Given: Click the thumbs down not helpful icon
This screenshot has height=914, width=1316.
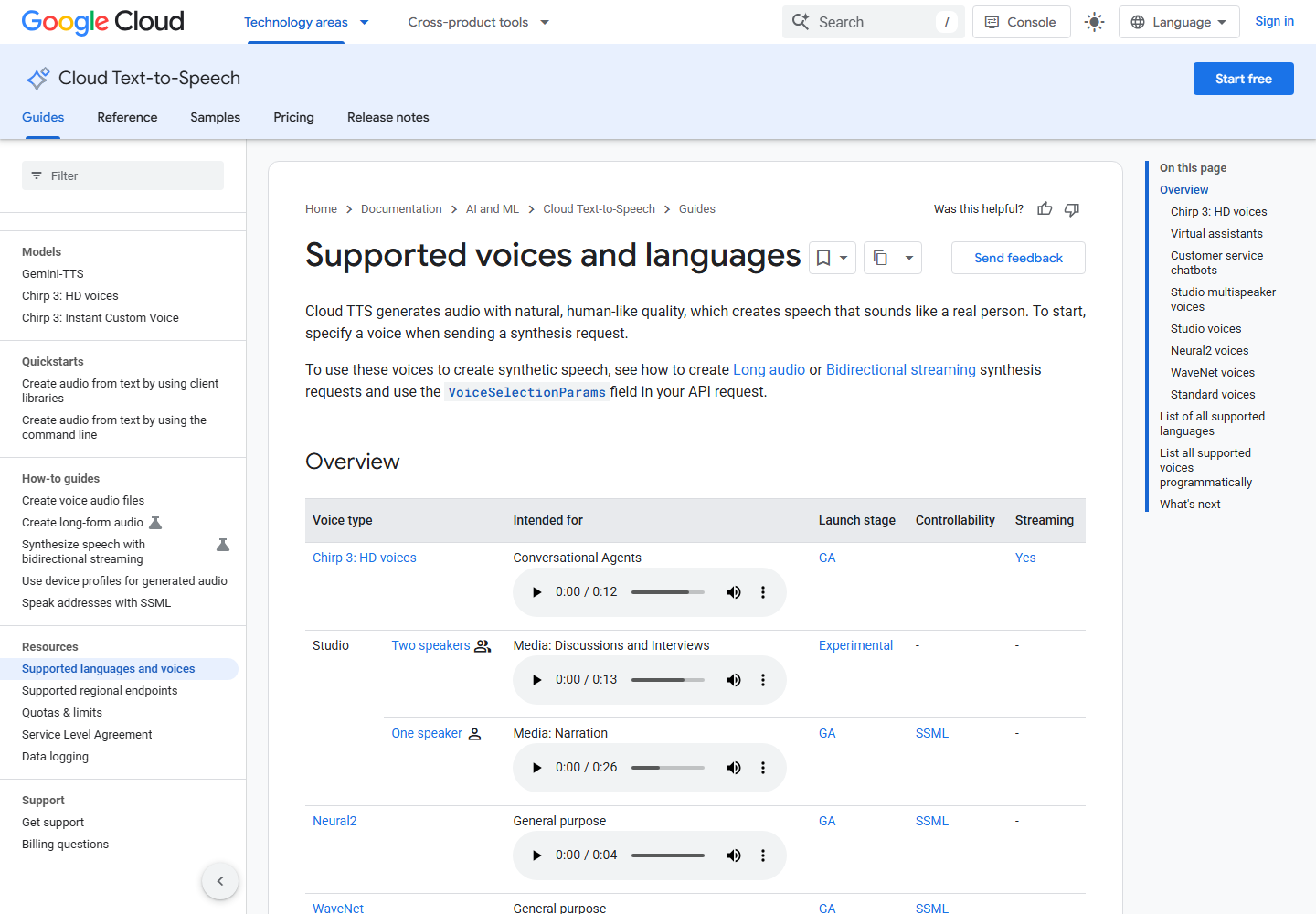Looking at the screenshot, I should pyautogui.click(x=1072, y=209).
